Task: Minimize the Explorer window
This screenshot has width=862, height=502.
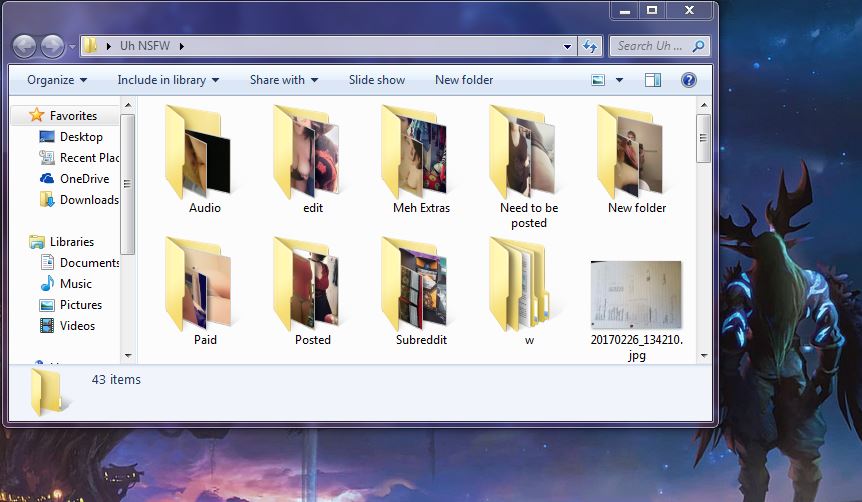Action: pos(625,10)
